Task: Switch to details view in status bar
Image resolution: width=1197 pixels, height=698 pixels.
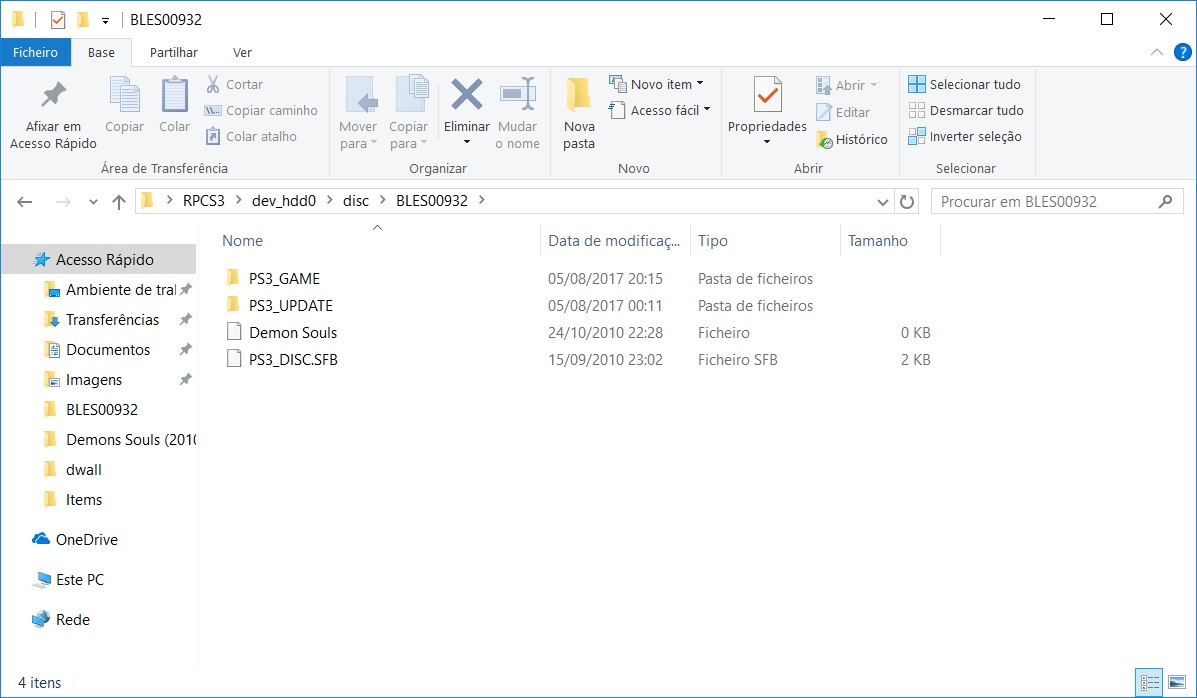Action: click(1150, 683)
